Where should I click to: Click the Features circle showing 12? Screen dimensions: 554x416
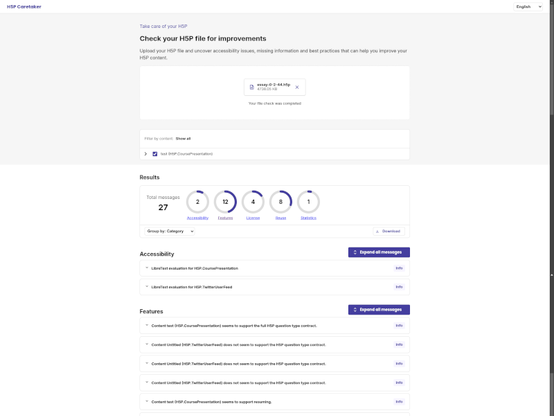coord(225,202)
